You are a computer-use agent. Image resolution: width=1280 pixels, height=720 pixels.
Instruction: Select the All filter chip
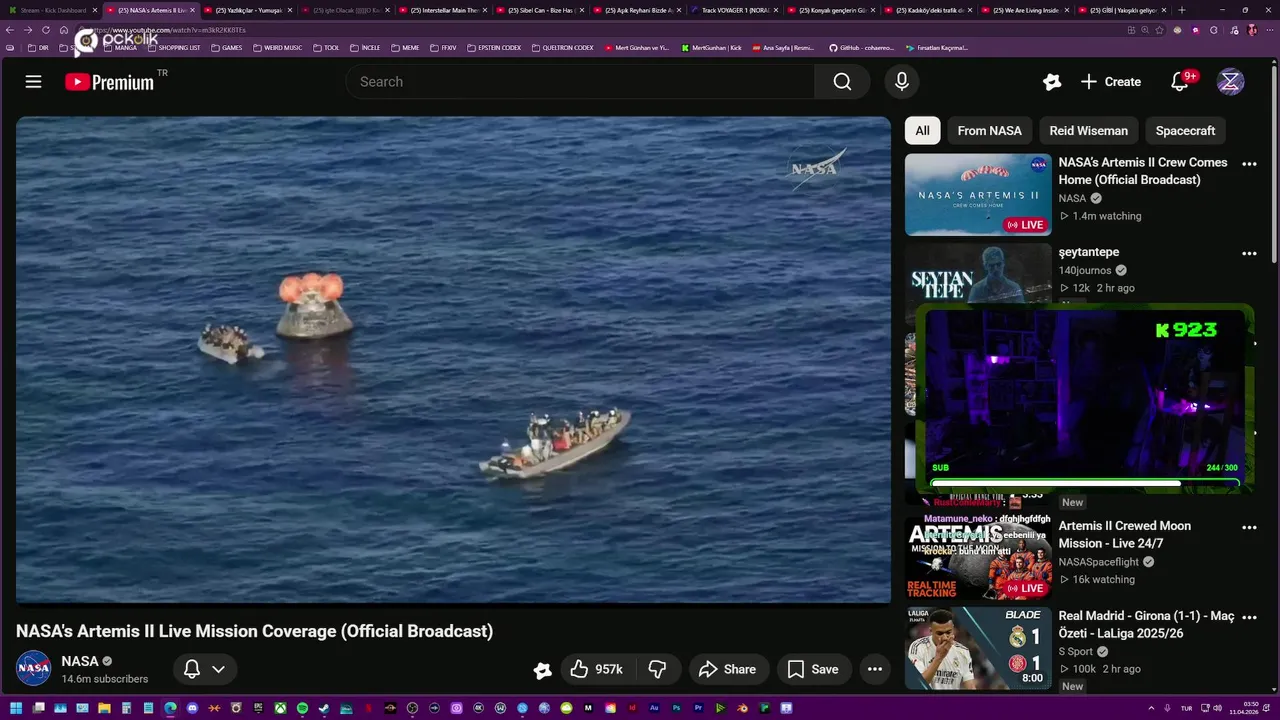[922, 131]
